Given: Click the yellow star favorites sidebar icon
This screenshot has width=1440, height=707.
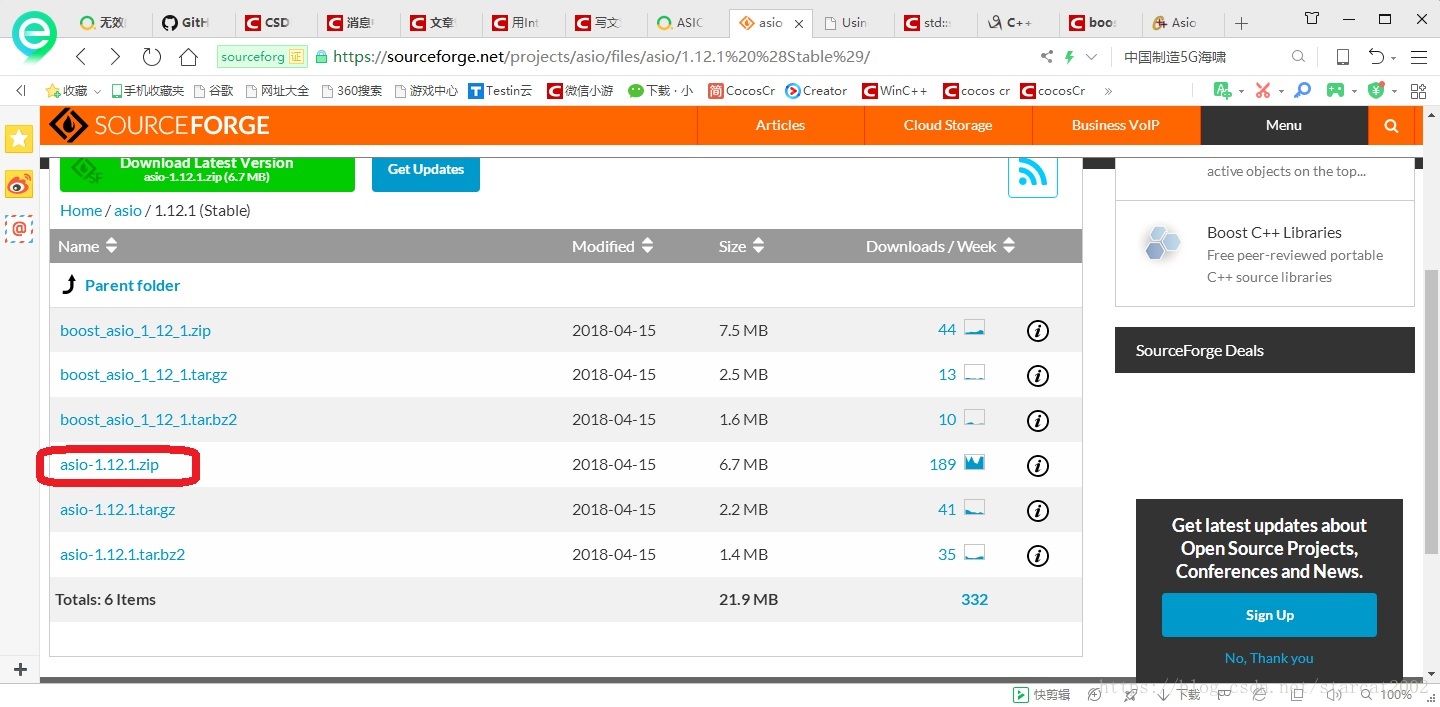Looking at the screenshot, I should tap(19, 139).
